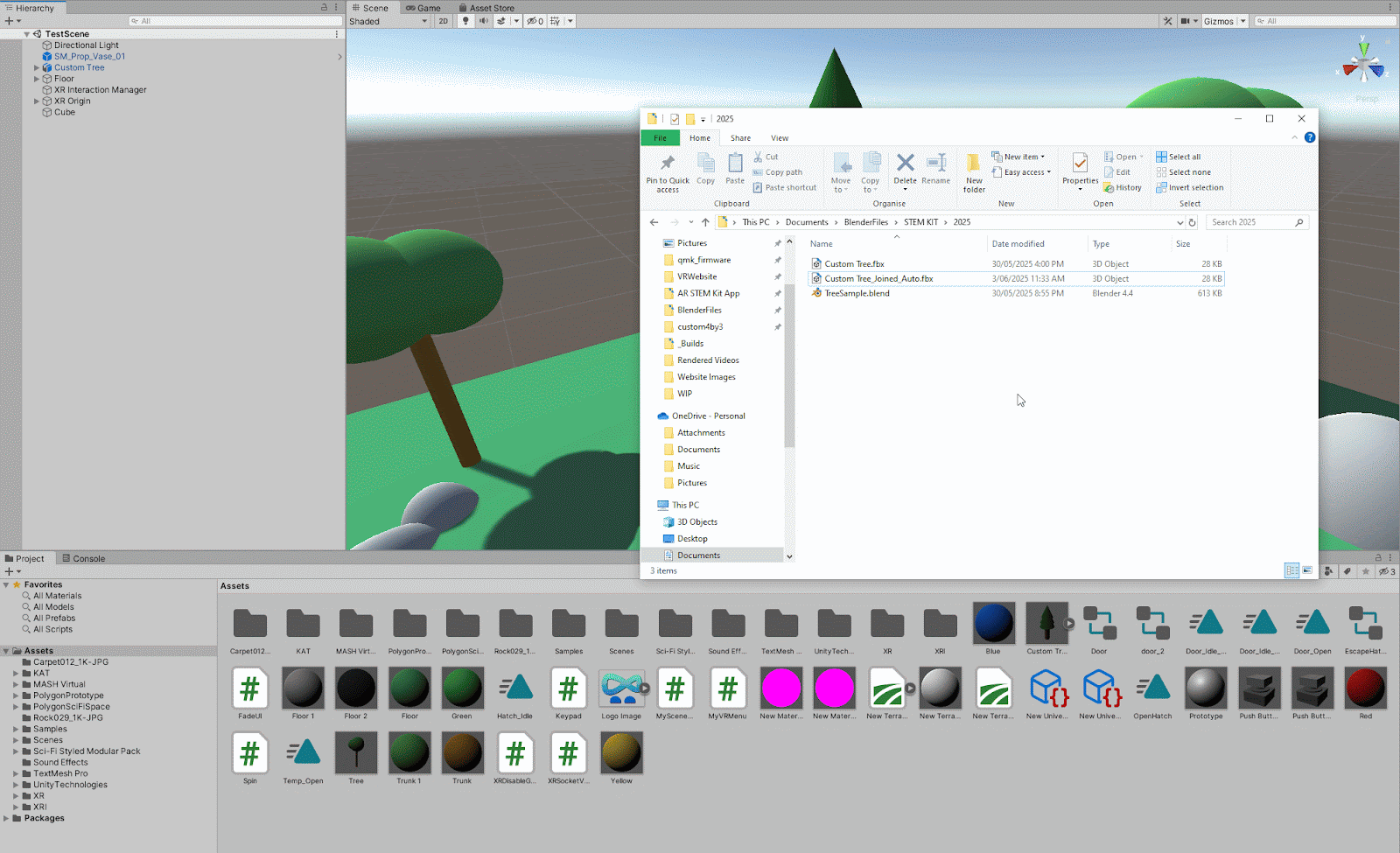Click Rename in Explorer ribbon
Screen dimensions: 1400x853
[935, 170]
